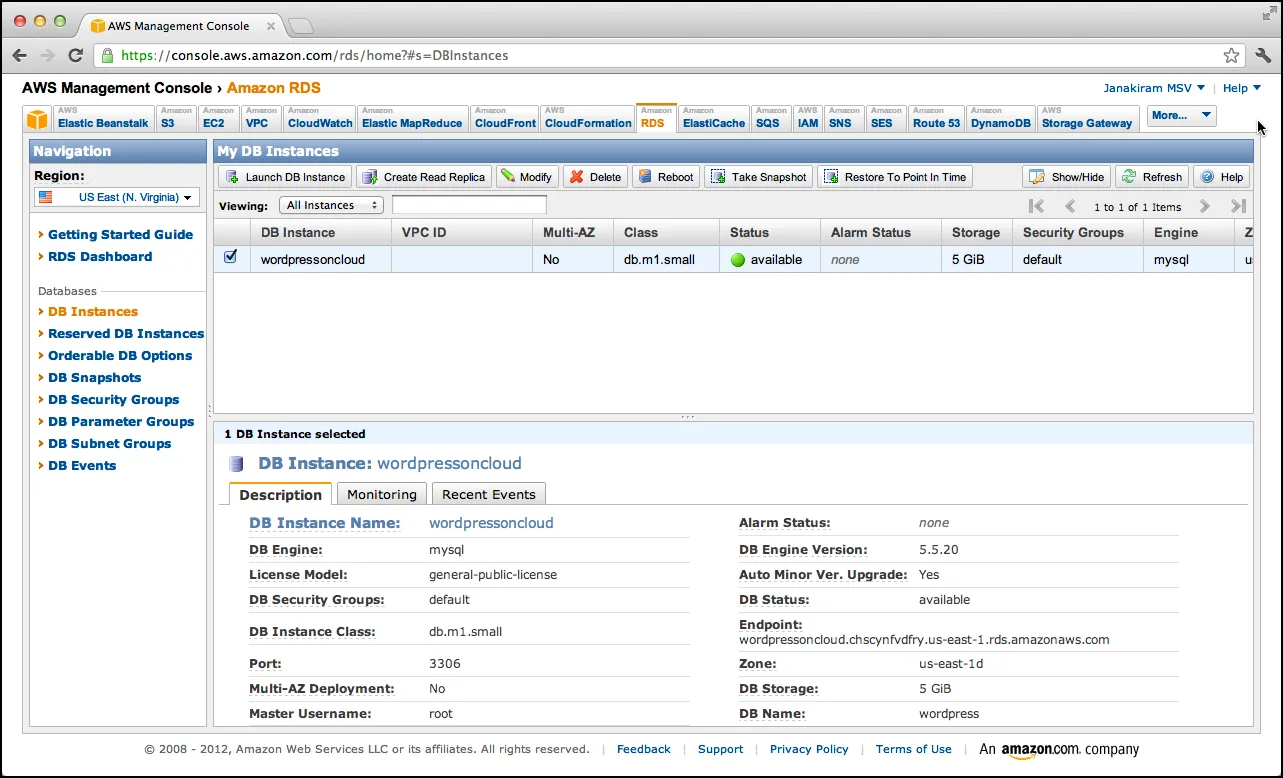
Task: Click the instance filter text field
Action: click(469, 205)
